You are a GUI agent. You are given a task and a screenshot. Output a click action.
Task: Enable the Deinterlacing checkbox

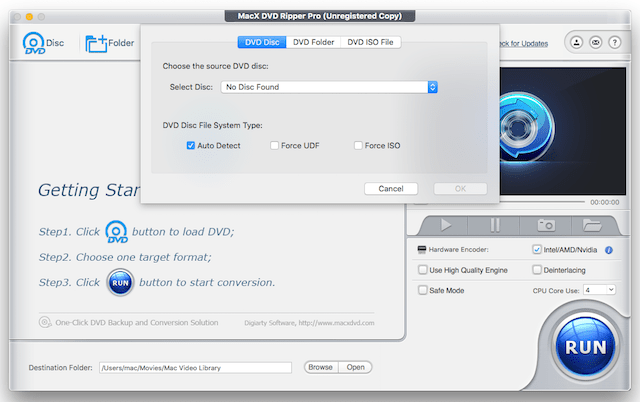click(537, 270)
